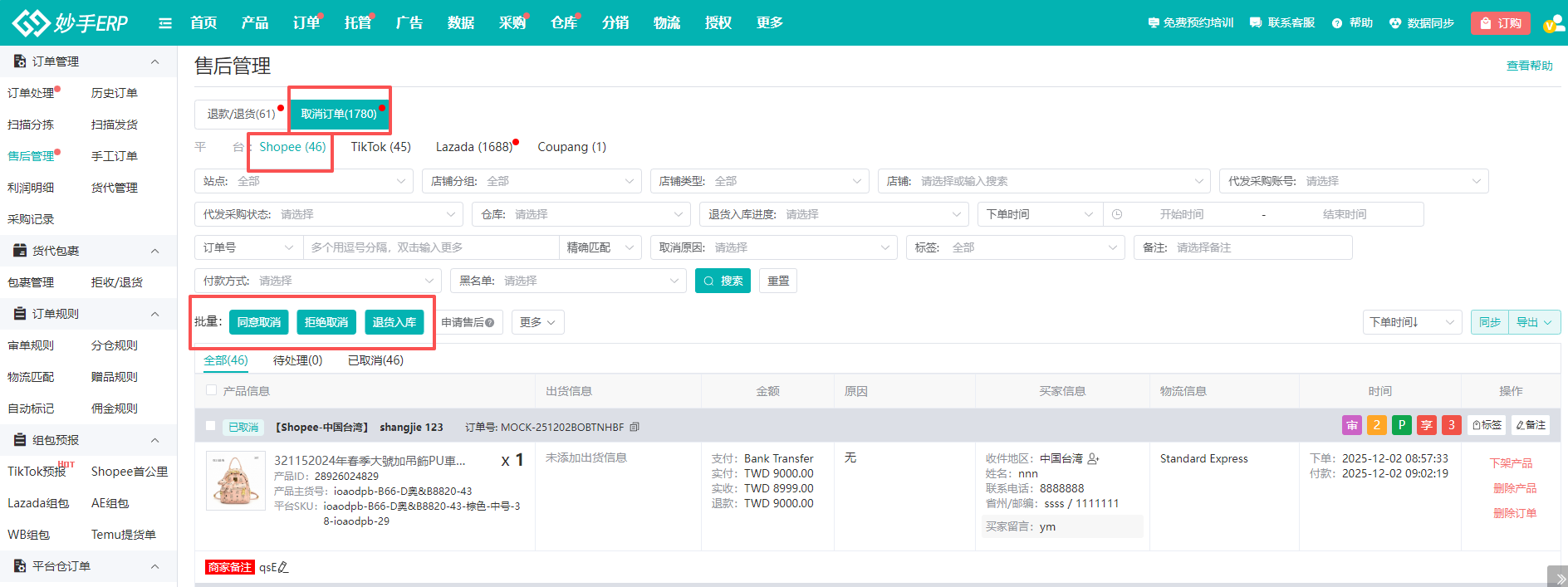
Task: Click the red 3 badge
Action: pyautogui.click(x=1452, y=425)
